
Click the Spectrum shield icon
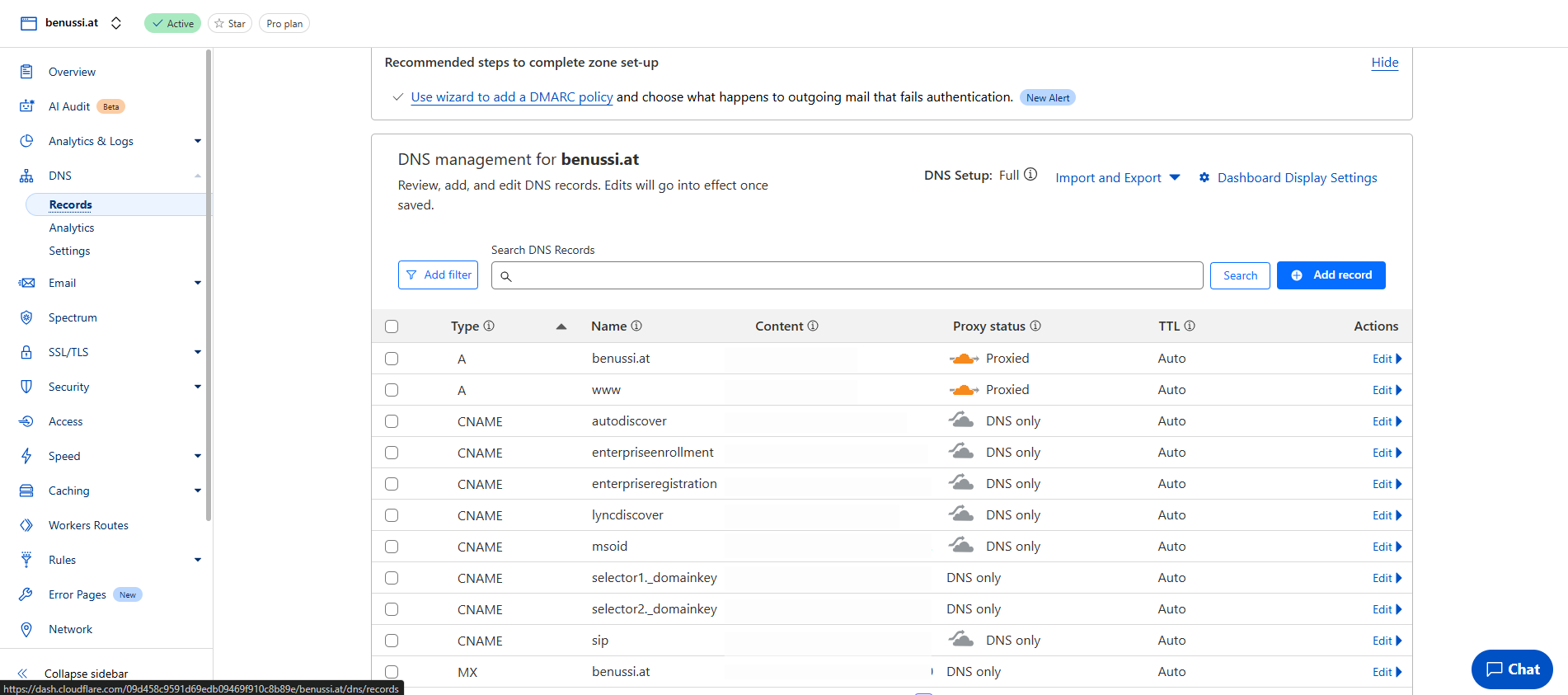pyautogui.click(x=26, y=317)
